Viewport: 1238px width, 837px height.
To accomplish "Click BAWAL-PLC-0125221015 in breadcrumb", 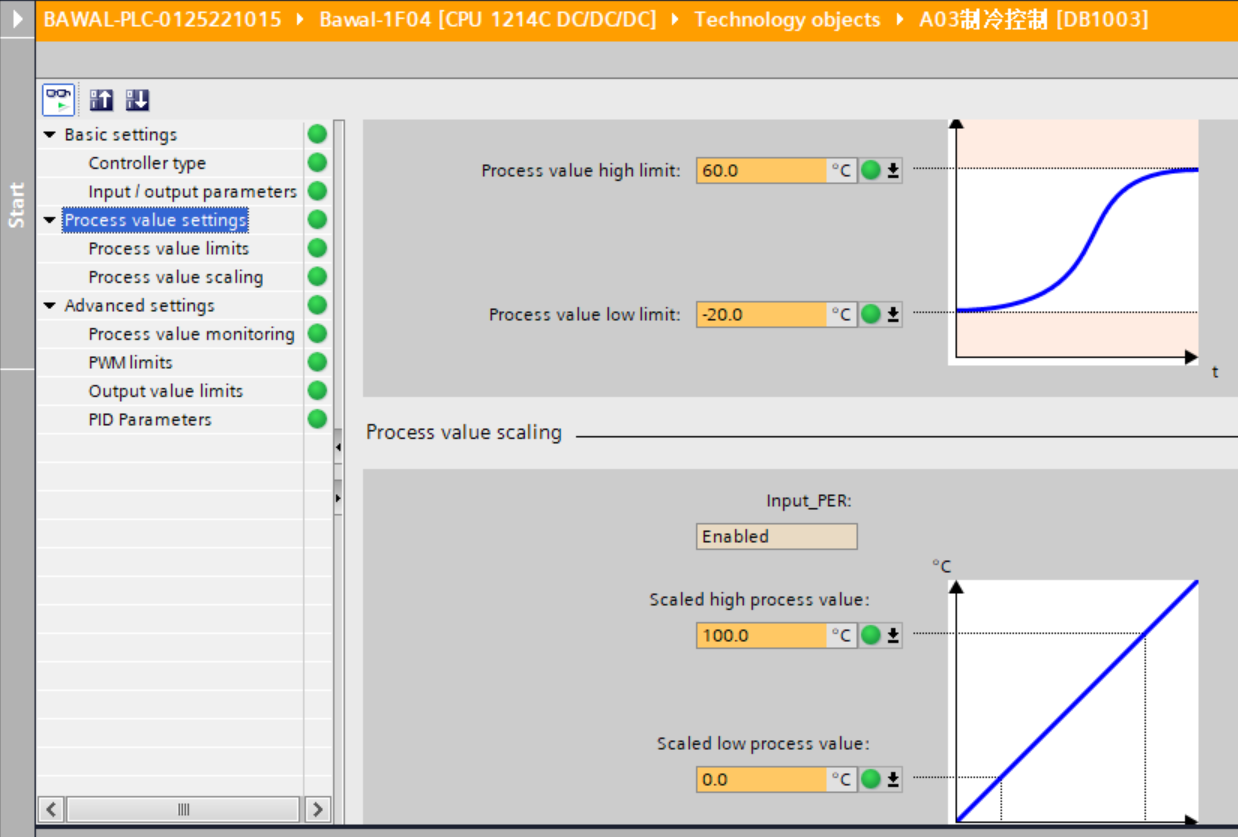I will [163, 19].
